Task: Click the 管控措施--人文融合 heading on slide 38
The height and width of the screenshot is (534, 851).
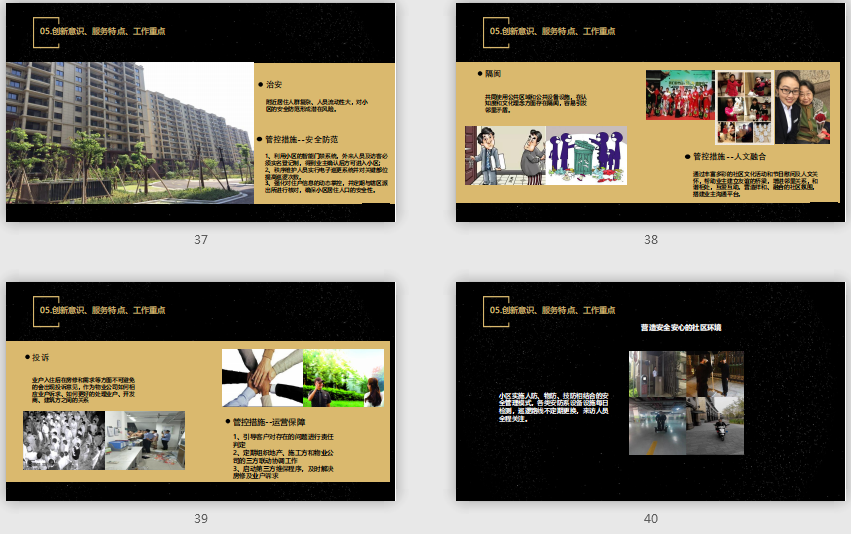Action: (729, 156)
